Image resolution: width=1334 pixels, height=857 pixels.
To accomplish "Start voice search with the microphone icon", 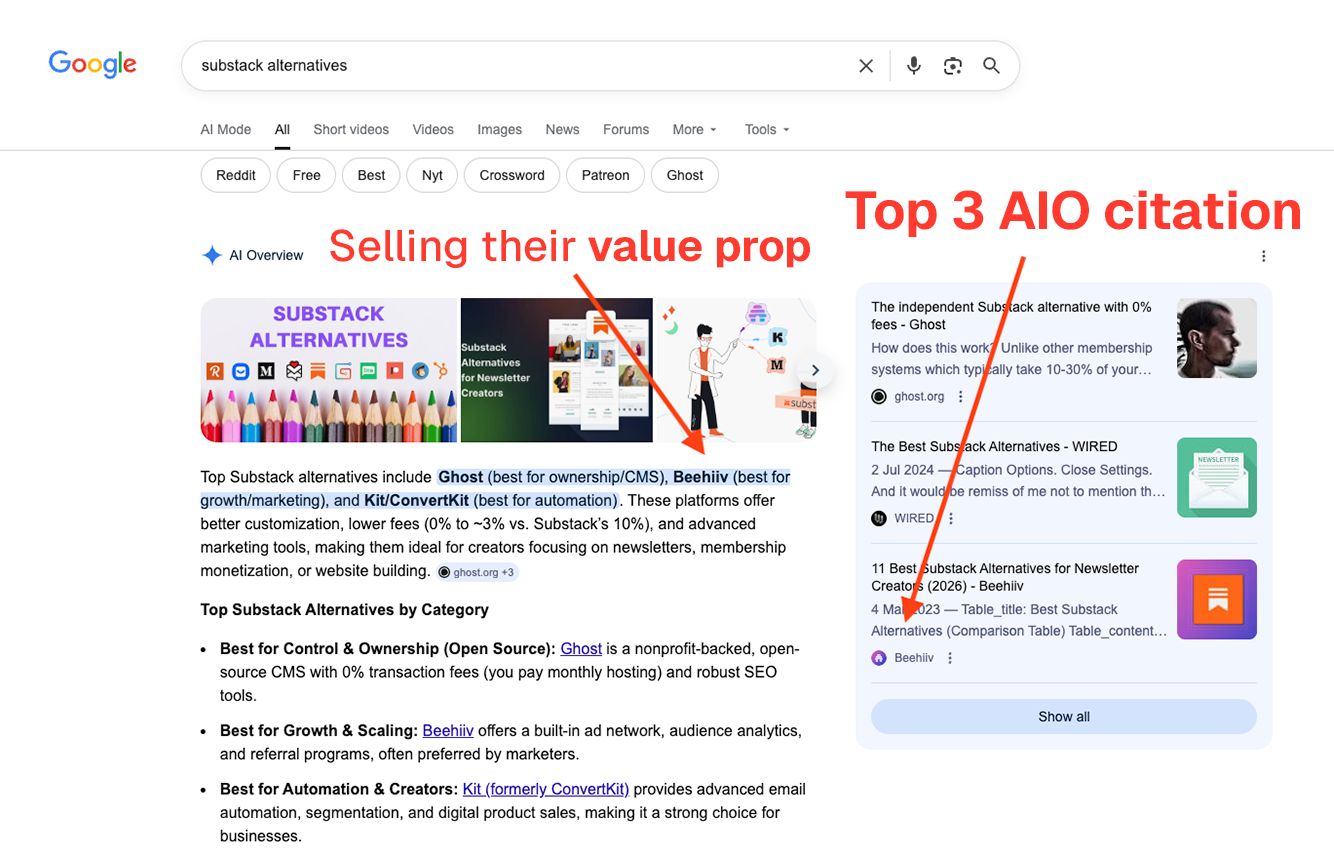I will click(914, 66).
